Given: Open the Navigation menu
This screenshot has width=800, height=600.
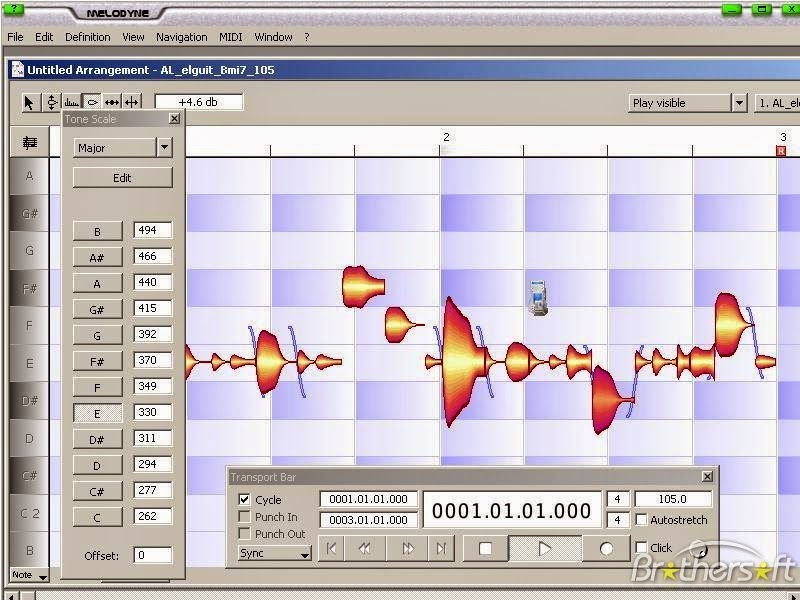Looking at the screenshot, I should click(182, 37).
